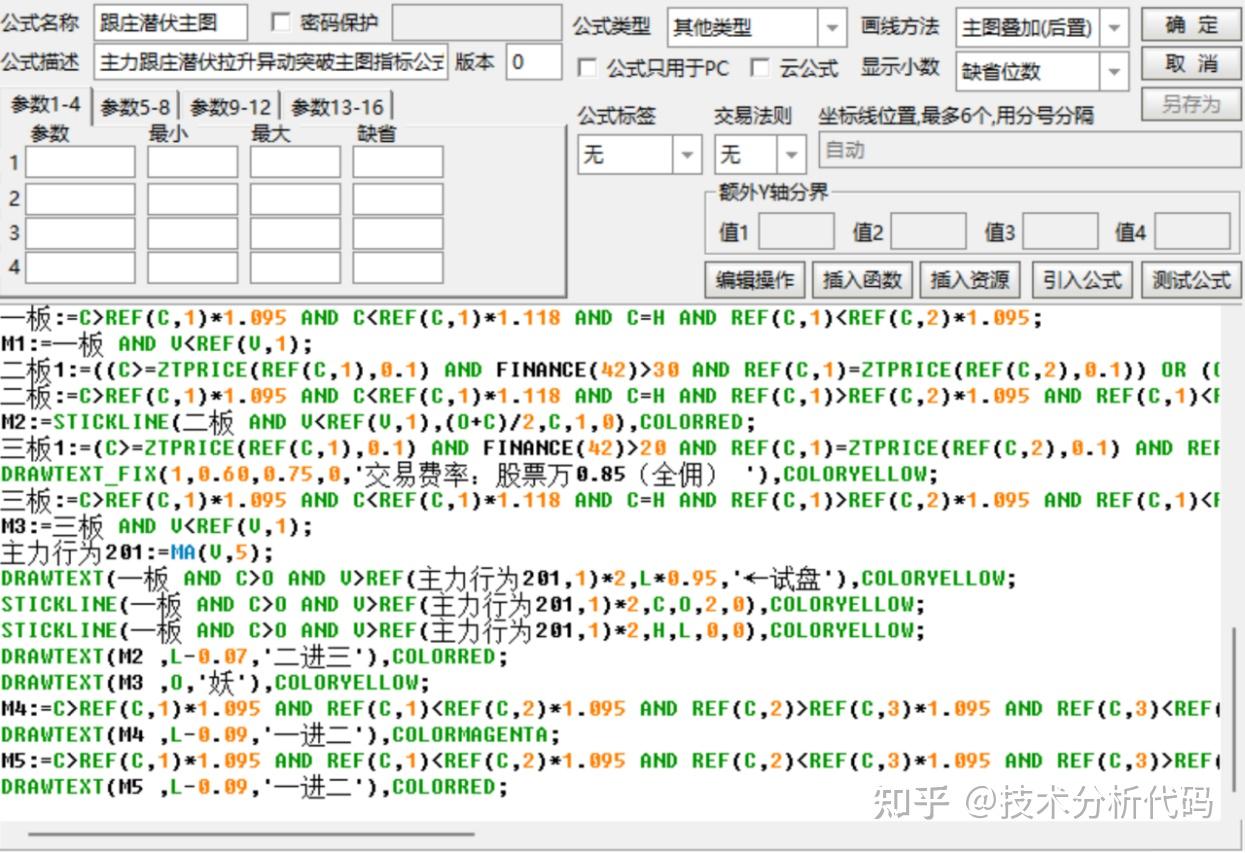Toggle the 云公式 checkbox
This screenshot has height=853, width=1245.
point(760,68)
